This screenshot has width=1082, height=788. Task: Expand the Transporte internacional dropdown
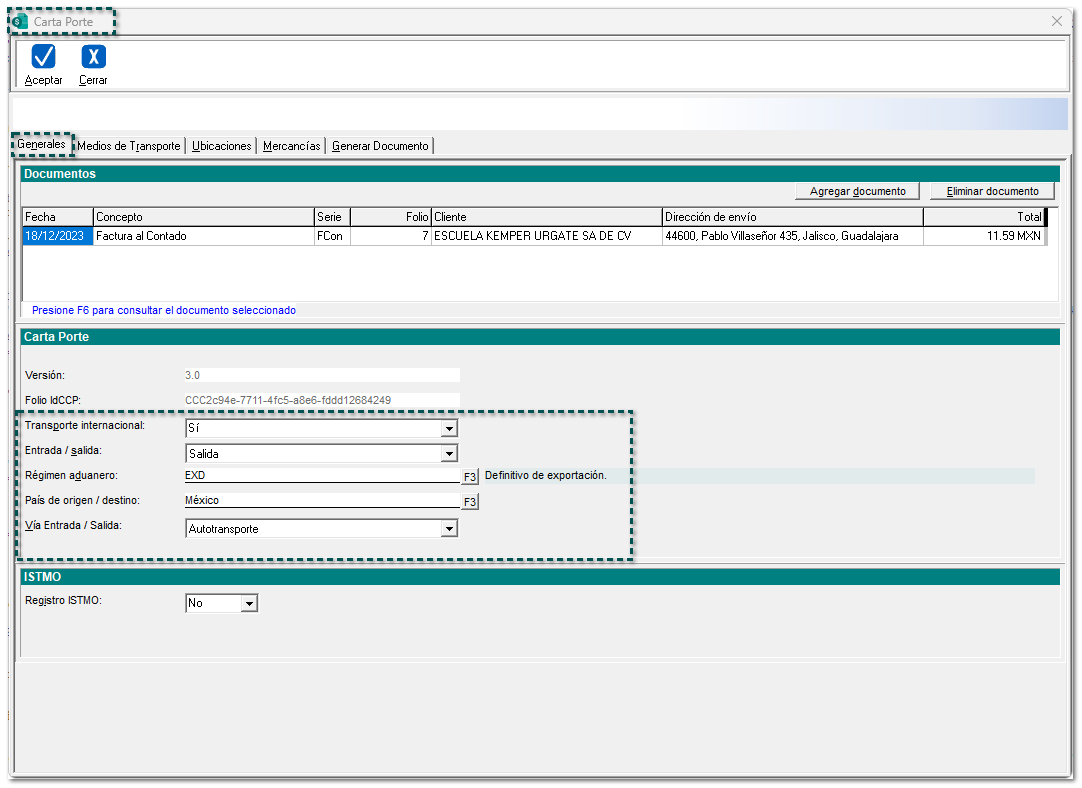(x=449, y=429)
